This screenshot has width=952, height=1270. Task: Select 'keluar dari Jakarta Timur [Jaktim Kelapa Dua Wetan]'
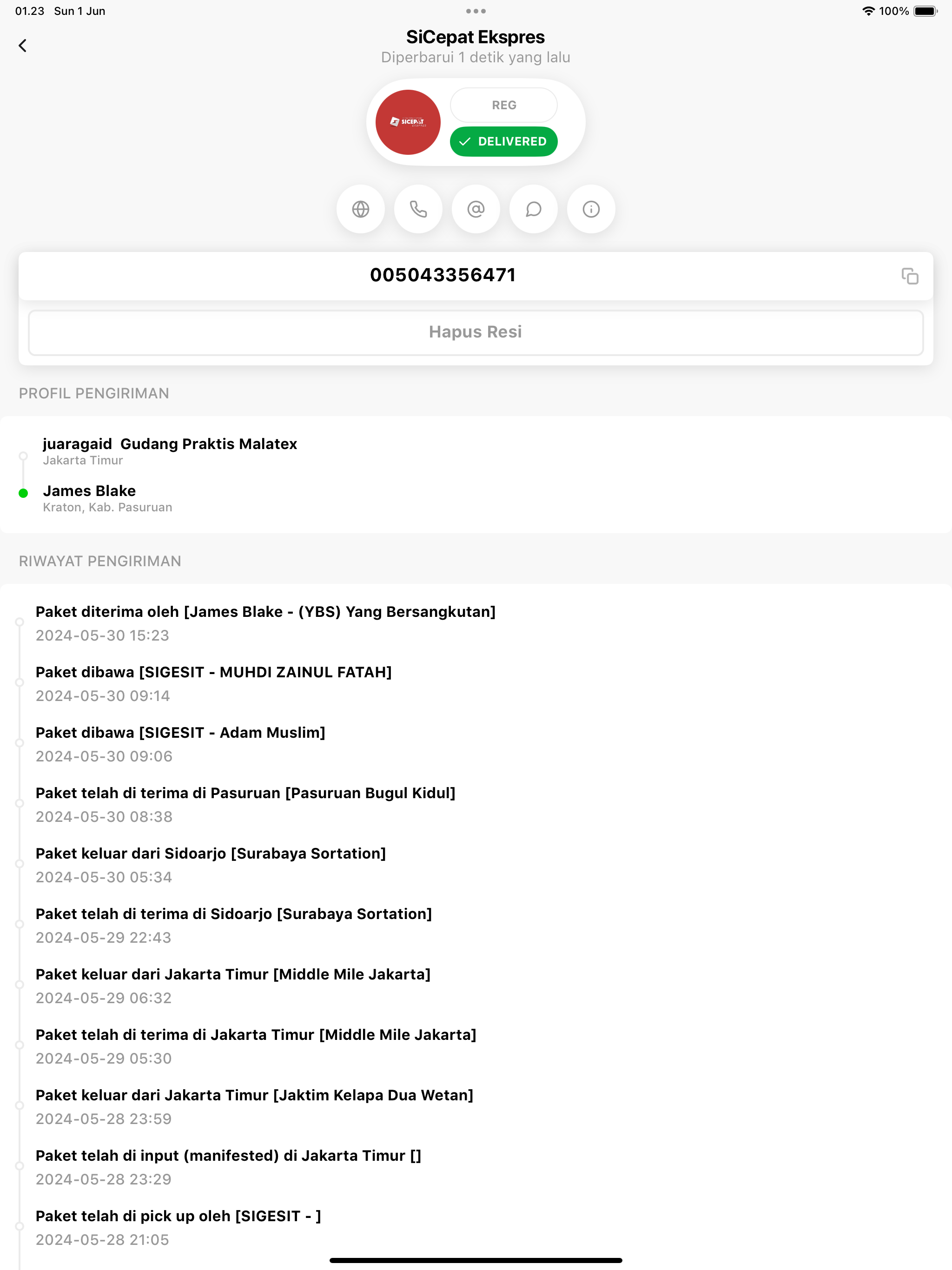click(x=254, y=1096)
